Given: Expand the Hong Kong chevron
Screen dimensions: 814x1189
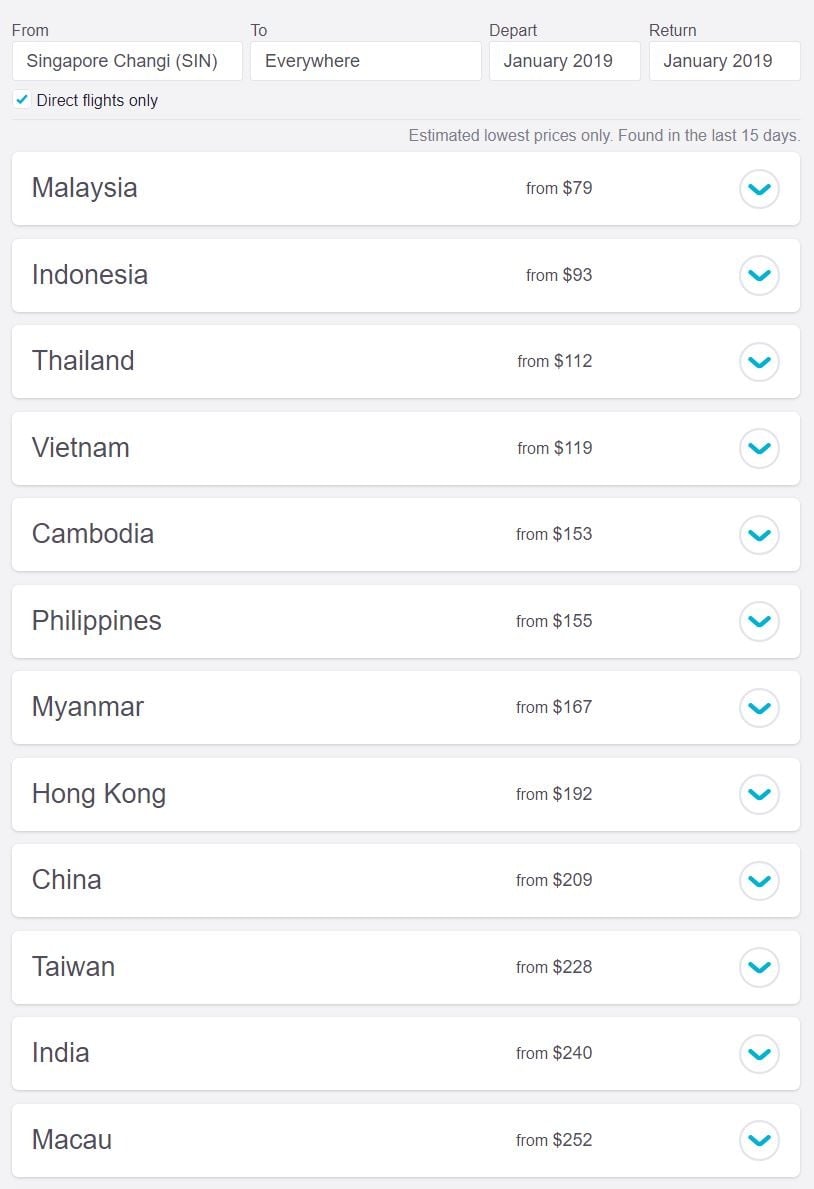Looking at the screenshot, I should tap(759, 794).
